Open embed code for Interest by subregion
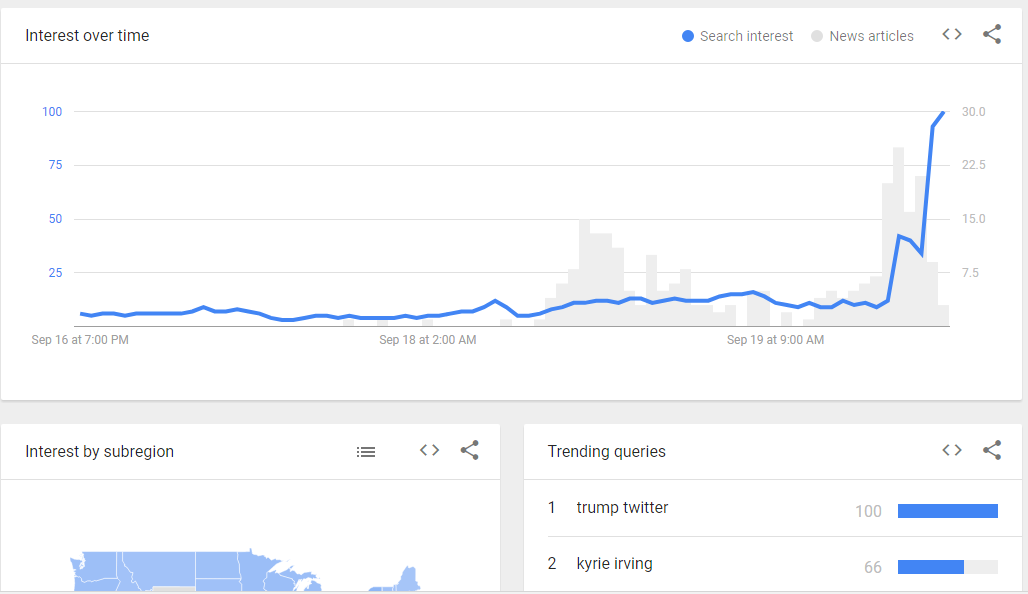Viewport: 1028px width, 594px height. (x=429, y=451)
